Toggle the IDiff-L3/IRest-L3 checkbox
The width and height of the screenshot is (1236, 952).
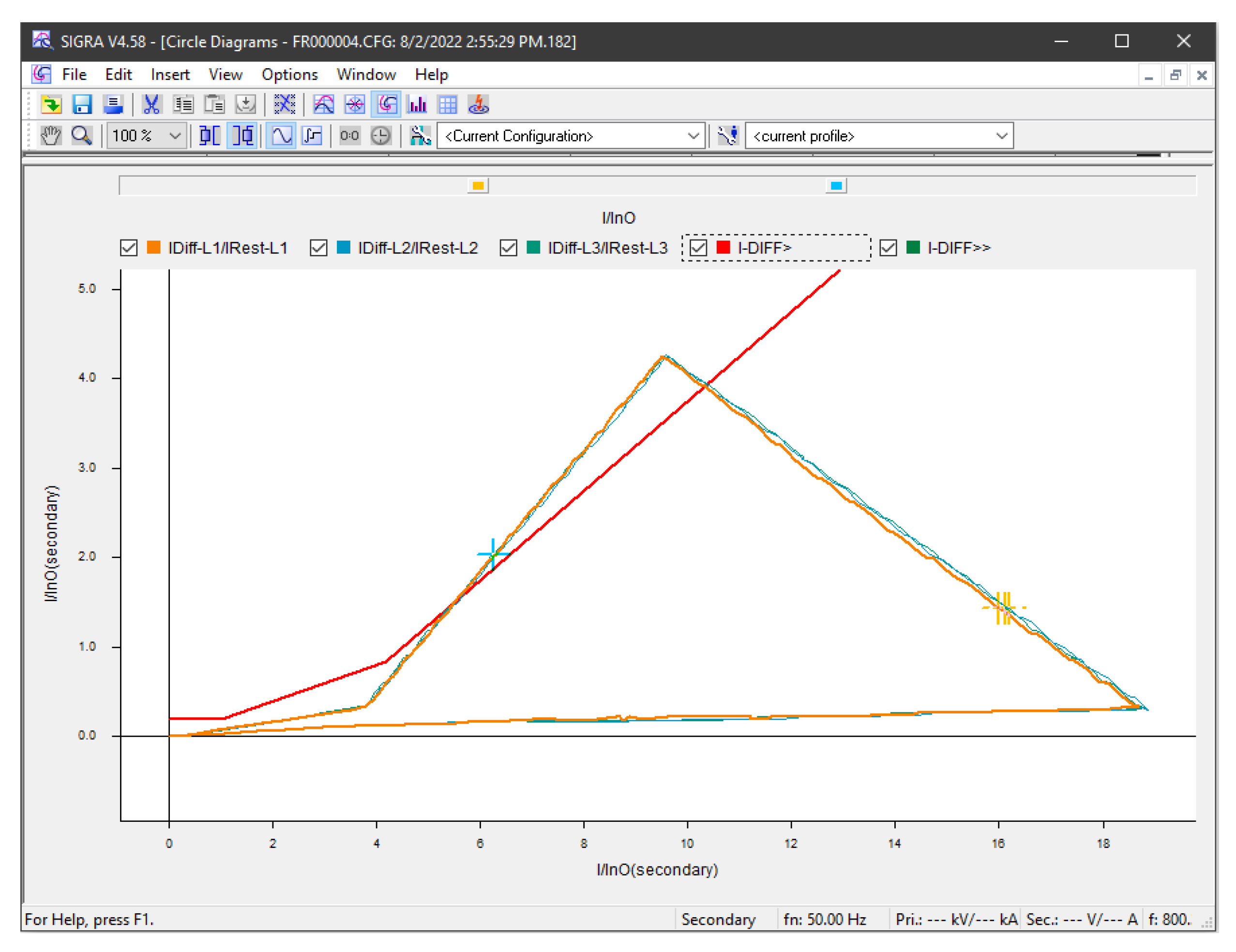tap(508, 248)
